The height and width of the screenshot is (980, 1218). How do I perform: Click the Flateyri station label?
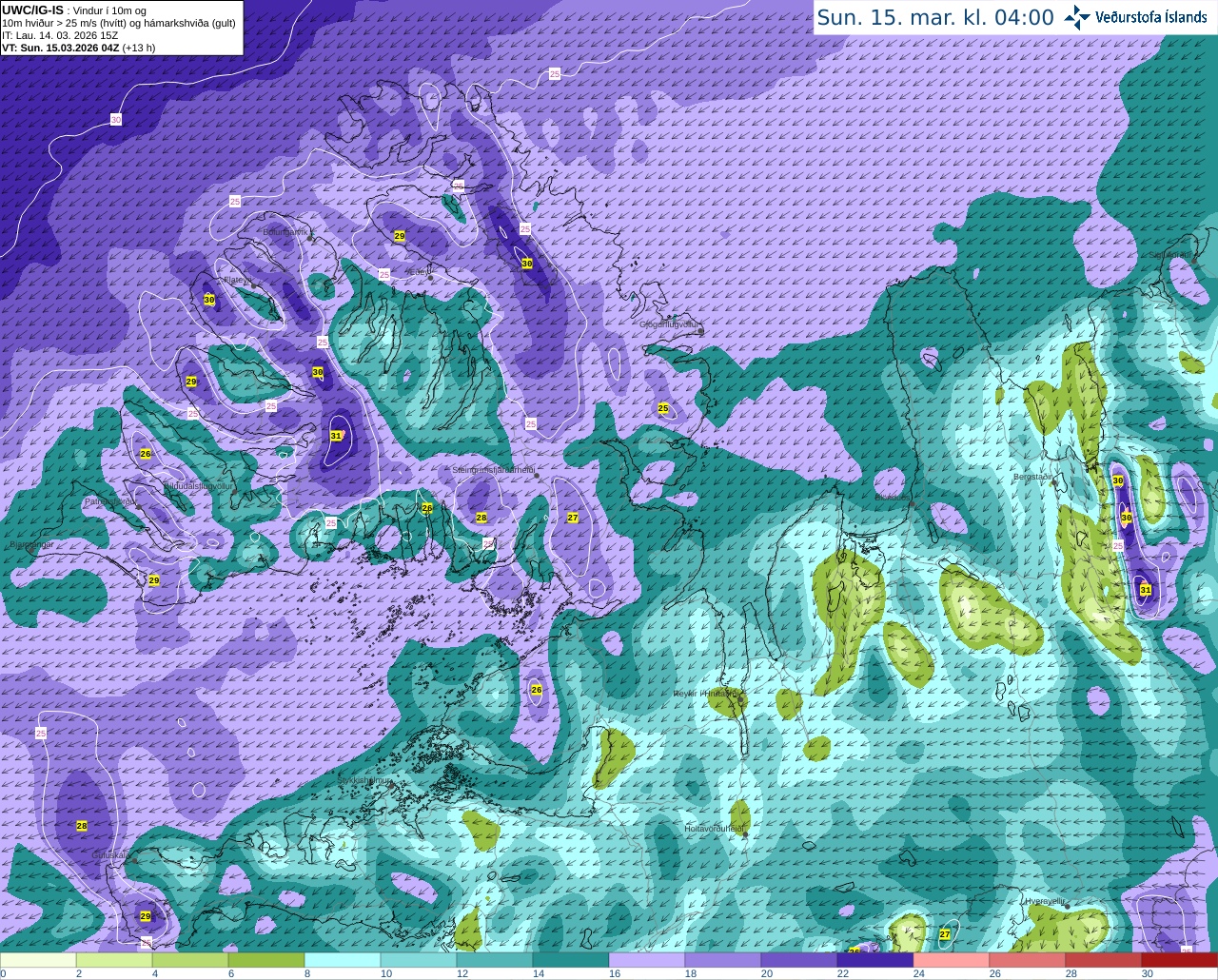(237, 280)
